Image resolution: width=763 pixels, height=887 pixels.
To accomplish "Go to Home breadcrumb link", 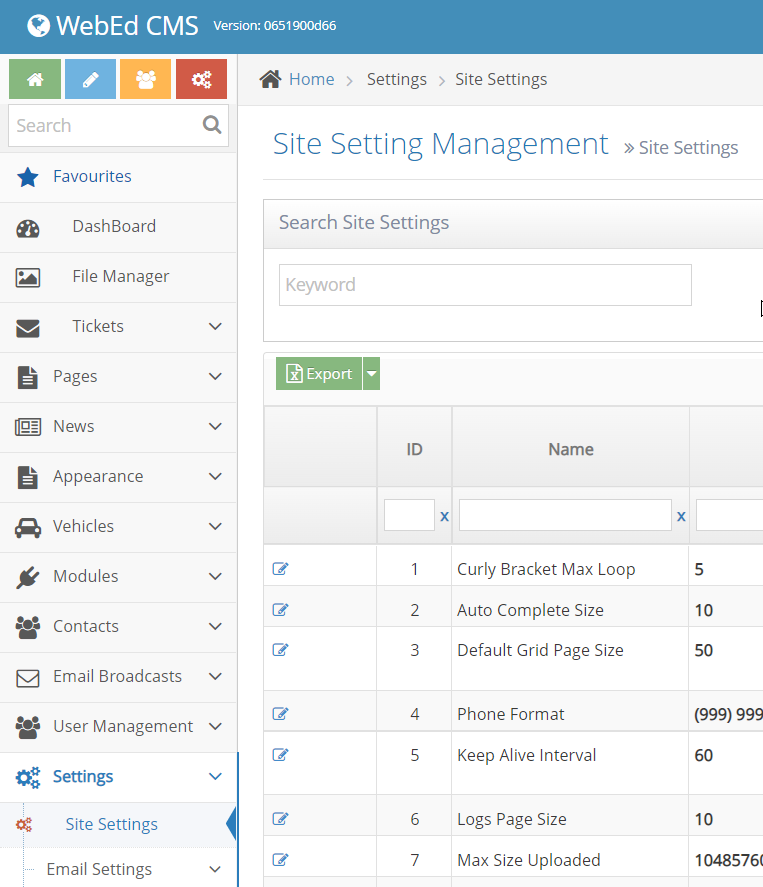I will 311,79.
